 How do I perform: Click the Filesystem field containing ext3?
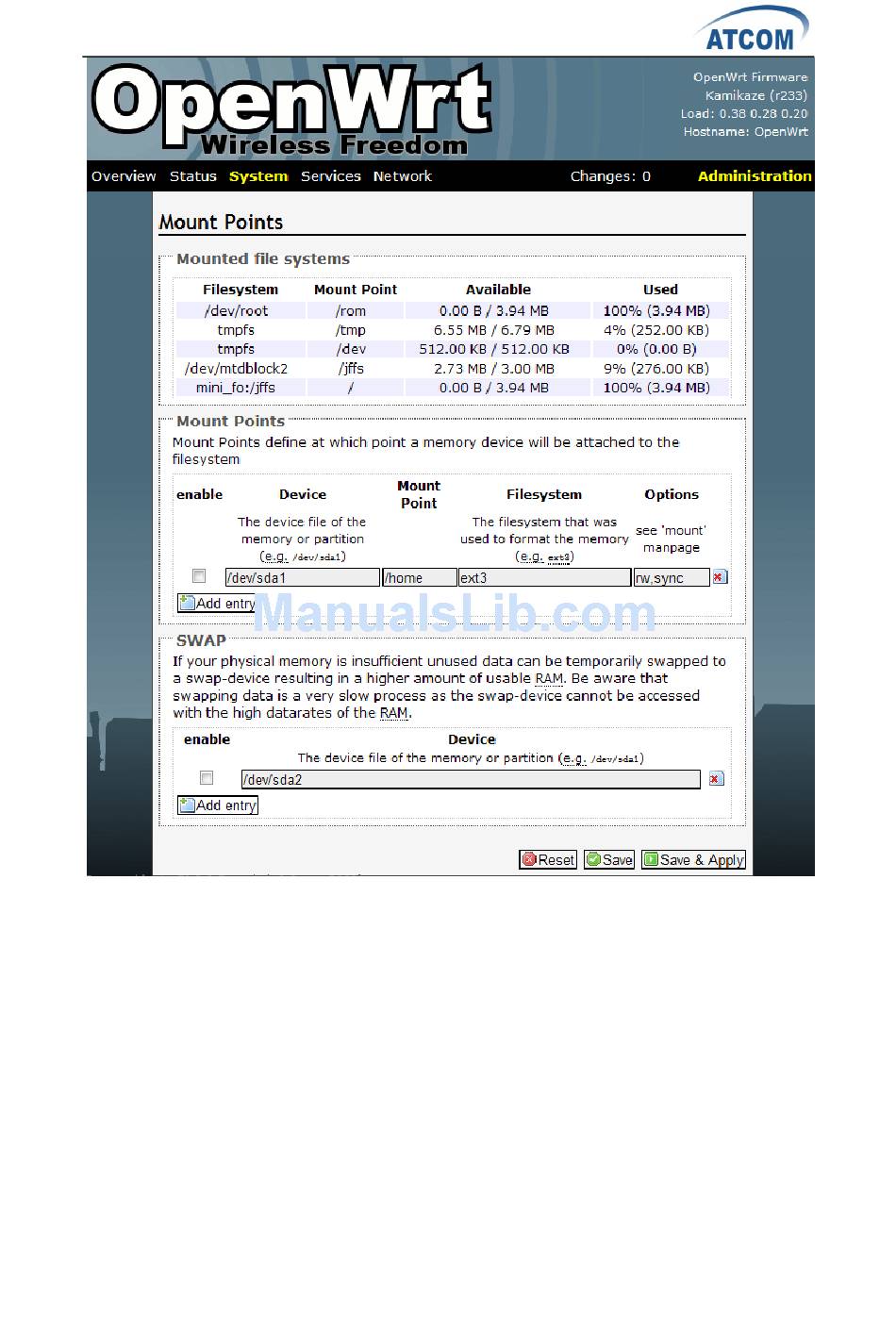point(544,578)
